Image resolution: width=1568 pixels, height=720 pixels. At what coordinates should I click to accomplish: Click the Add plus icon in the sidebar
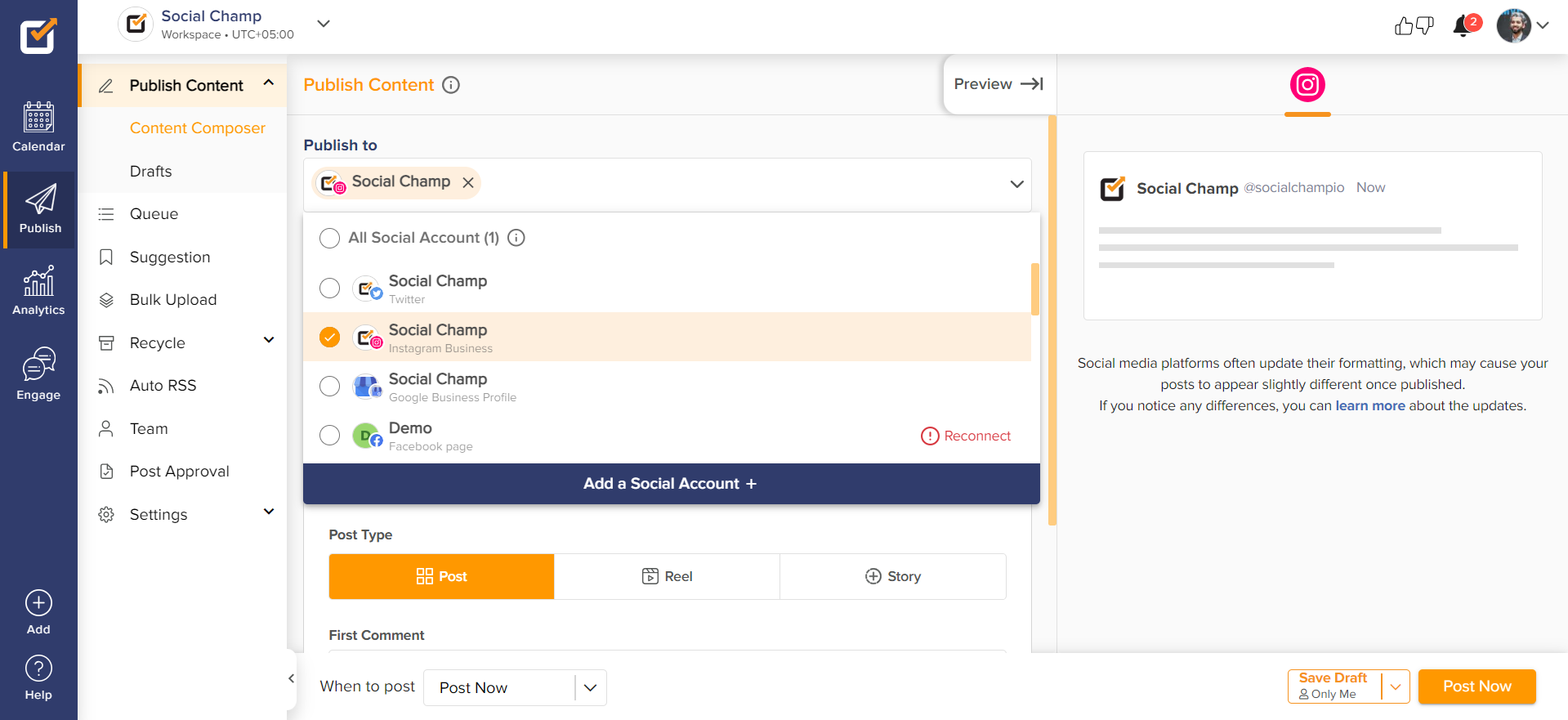[x=38, y=603]
